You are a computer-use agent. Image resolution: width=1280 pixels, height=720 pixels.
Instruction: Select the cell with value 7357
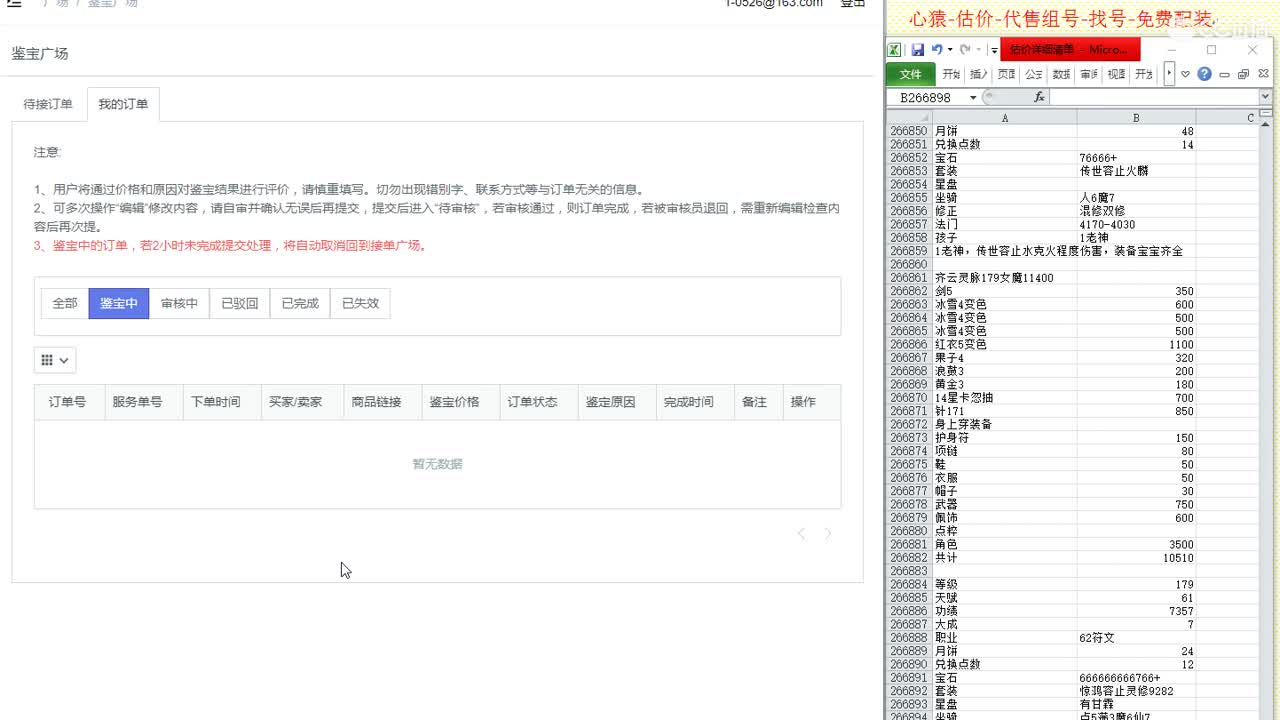click(1136, 611)
